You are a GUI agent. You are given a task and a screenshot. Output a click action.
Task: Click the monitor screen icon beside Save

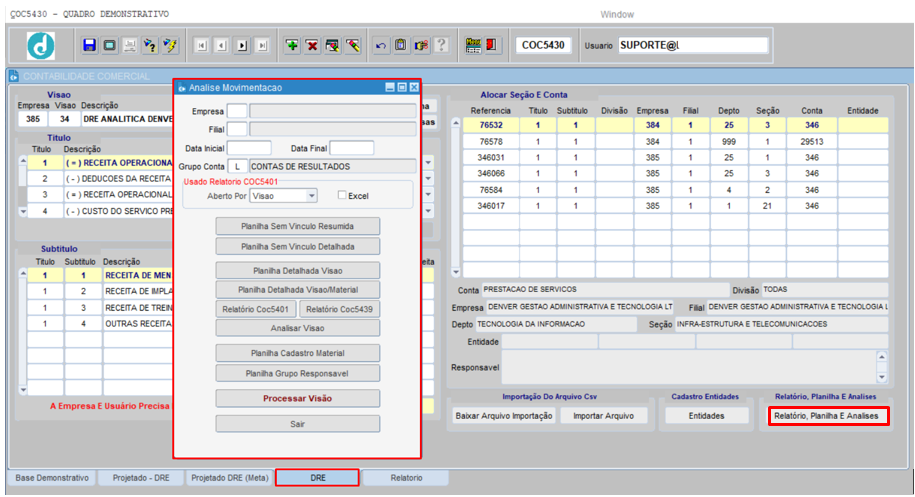tap(109, 45)
